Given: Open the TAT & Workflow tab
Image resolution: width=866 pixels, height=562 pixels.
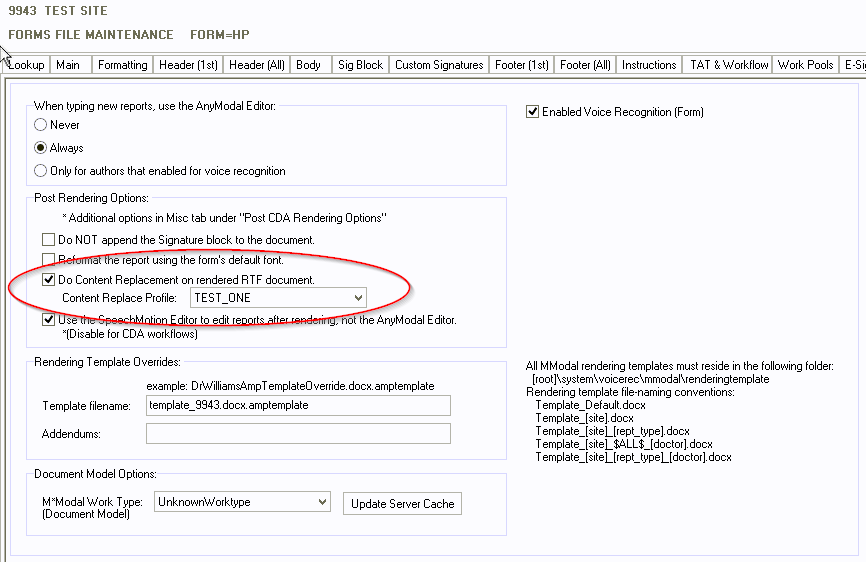Looking at the screenshot, I should tap(729, 65).
